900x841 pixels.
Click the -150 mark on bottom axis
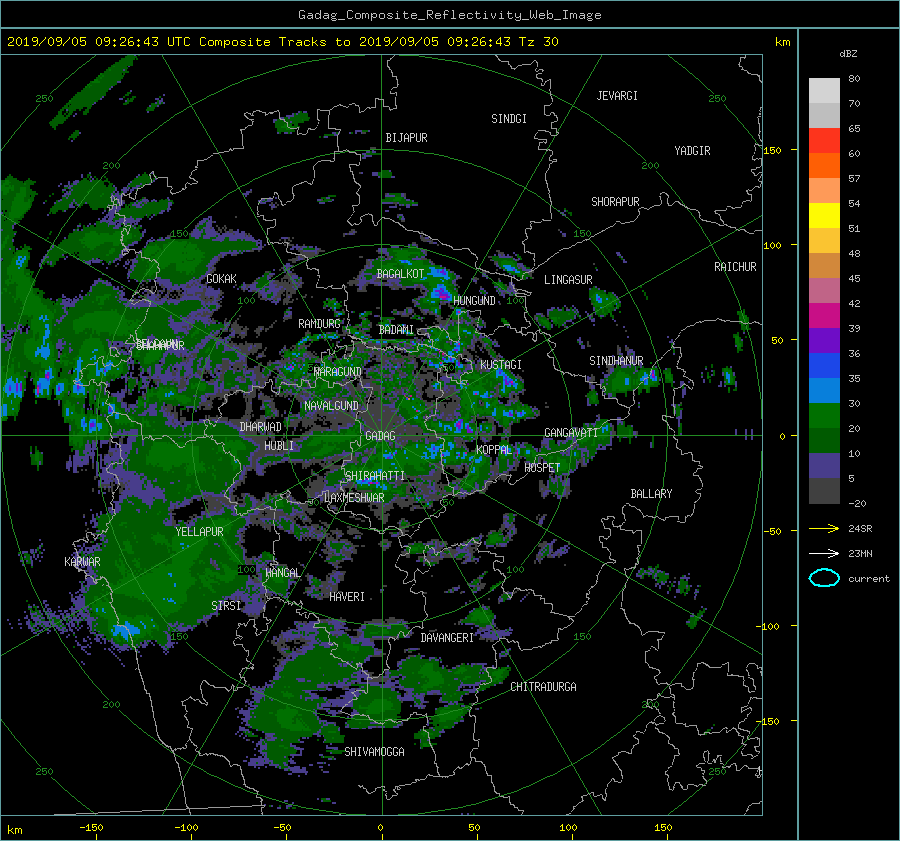pos(91,828)
